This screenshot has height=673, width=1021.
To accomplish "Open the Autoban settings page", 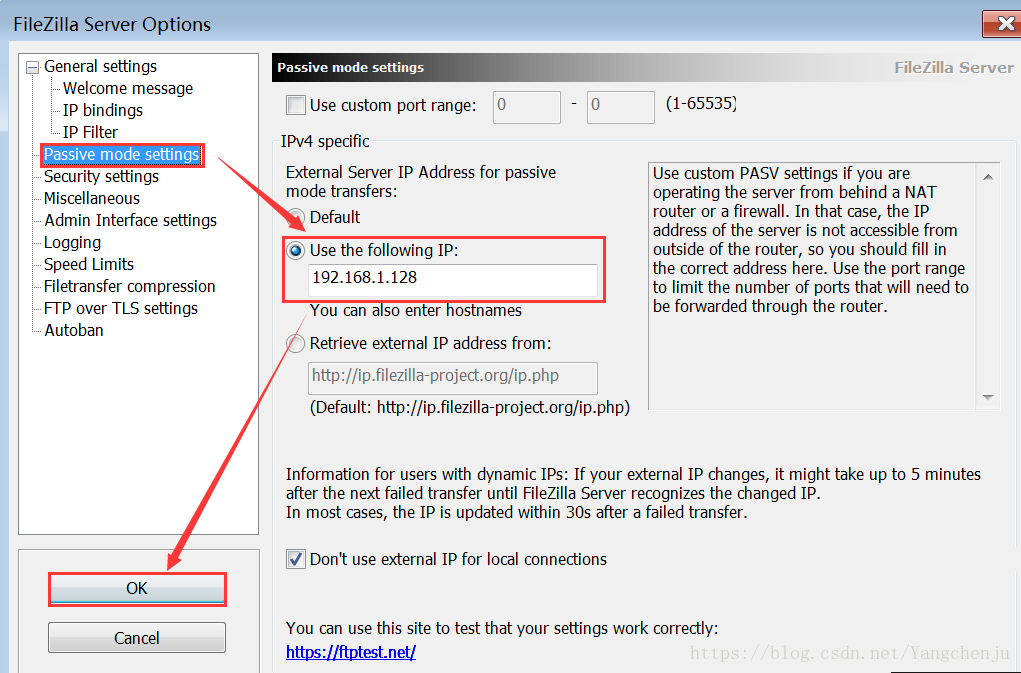I will (74, 331).
